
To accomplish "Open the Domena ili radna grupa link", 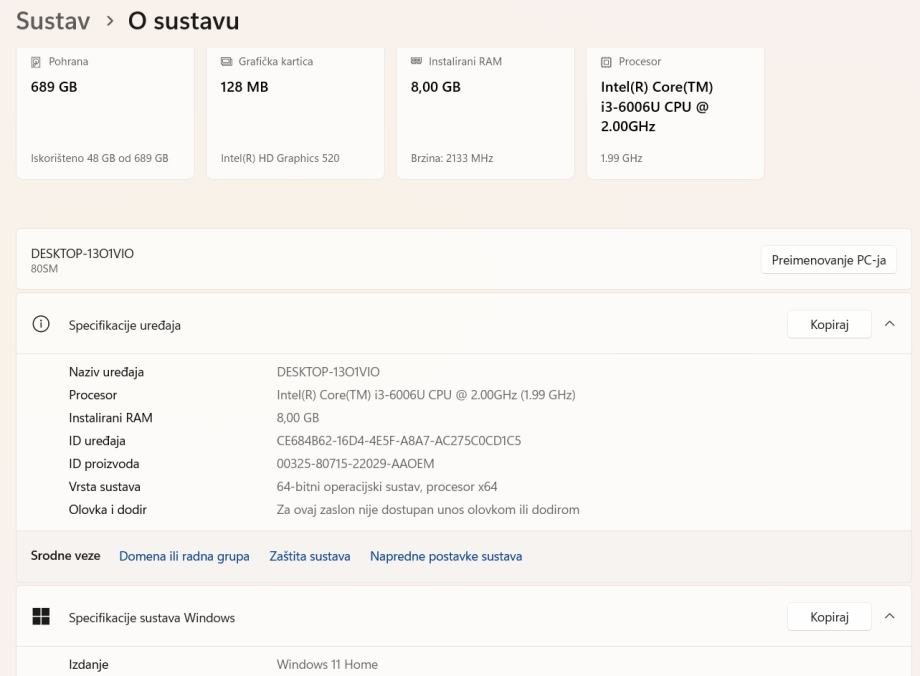I will coord(184,556).
